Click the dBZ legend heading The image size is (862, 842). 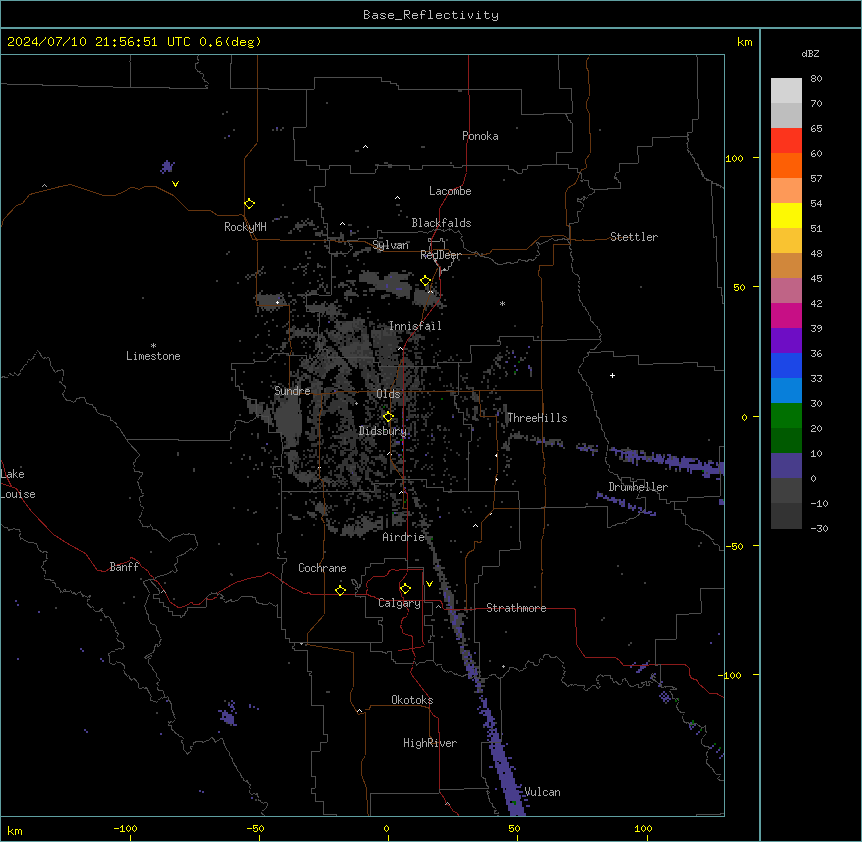click(x=810, y=53)
